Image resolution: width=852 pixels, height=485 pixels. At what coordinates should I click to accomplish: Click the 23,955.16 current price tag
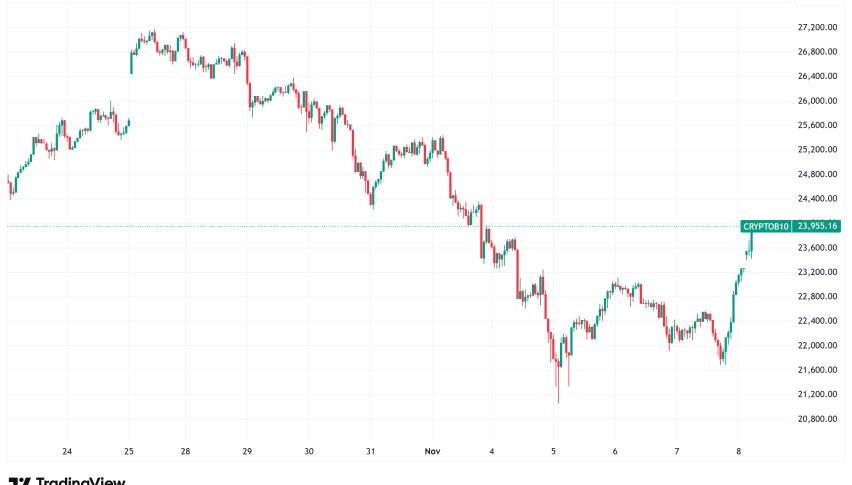815,227
